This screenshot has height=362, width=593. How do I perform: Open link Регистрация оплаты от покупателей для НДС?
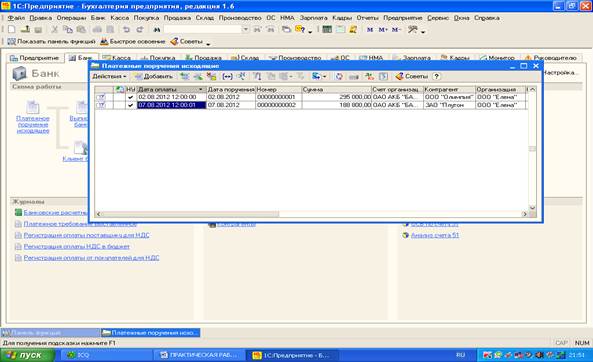pos(91,258)
